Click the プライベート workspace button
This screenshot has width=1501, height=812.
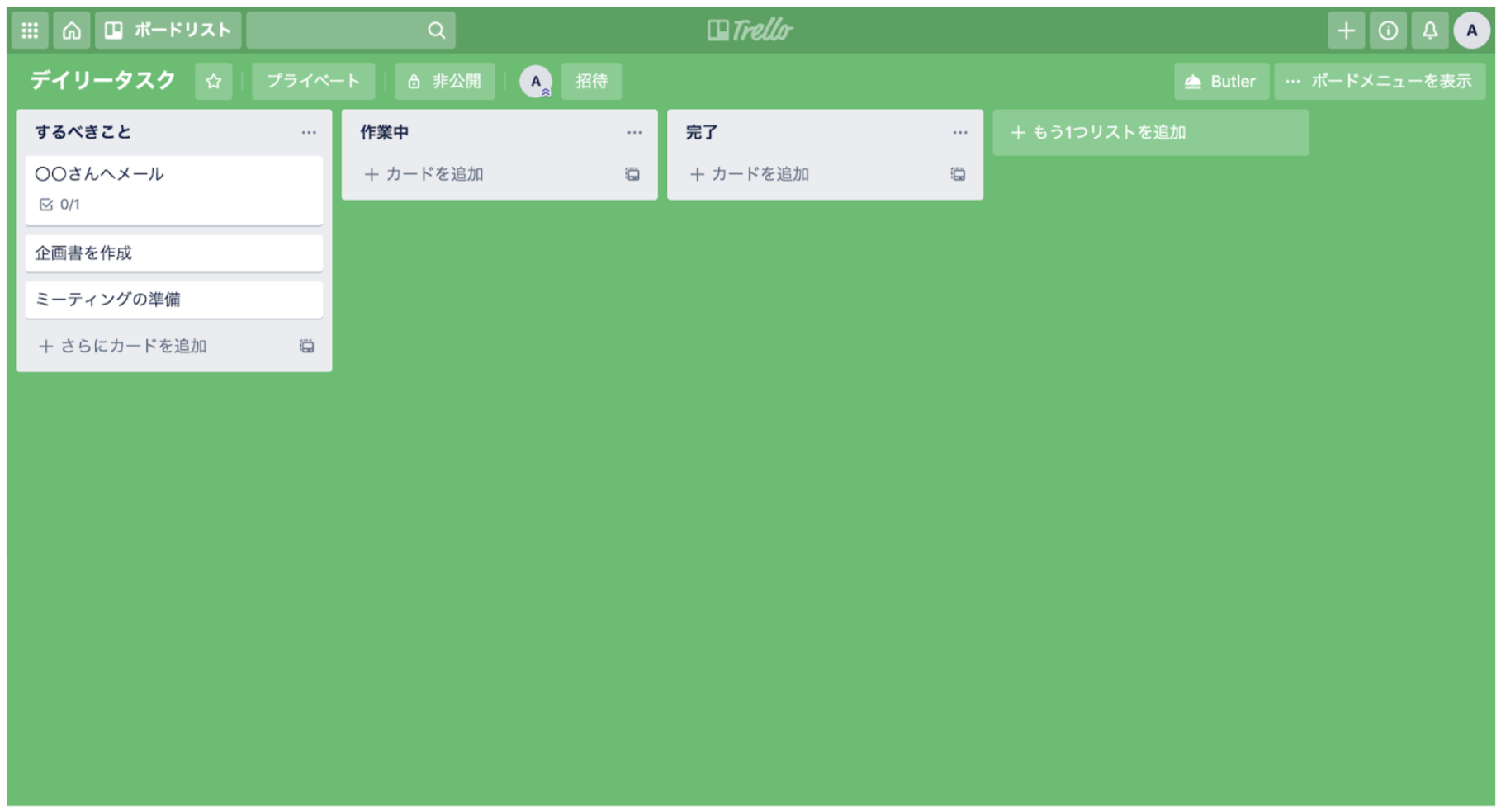313,81
